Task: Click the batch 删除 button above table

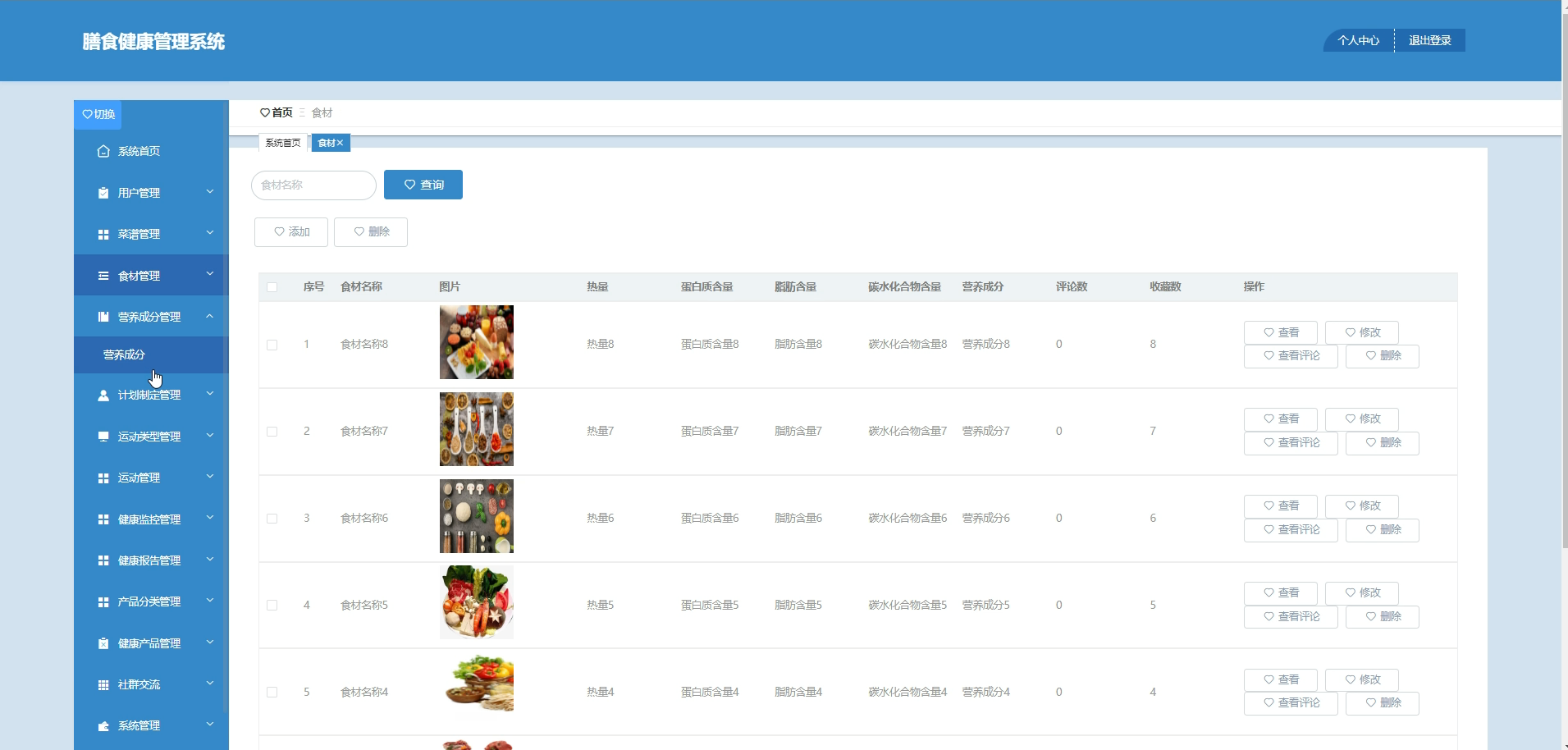Action: (x=371, y=232)
